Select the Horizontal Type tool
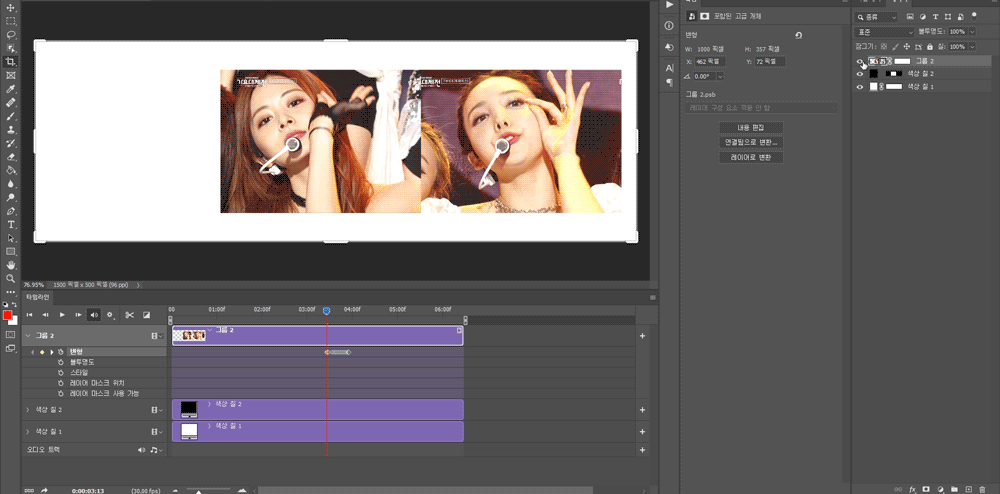This screenshot has width=1000, height=494. (x=11, y=224)
